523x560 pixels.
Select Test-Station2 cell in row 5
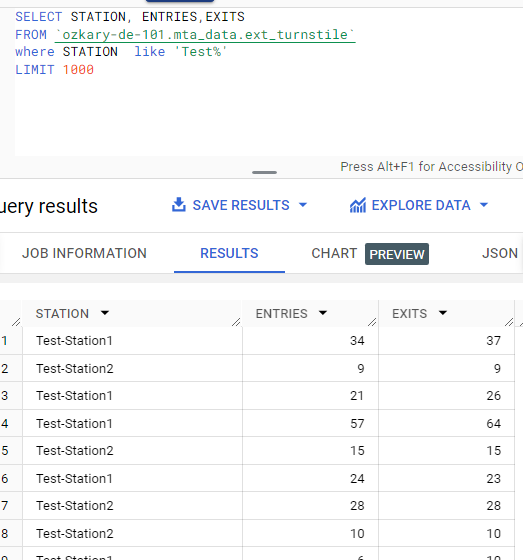tap(132, 451)
